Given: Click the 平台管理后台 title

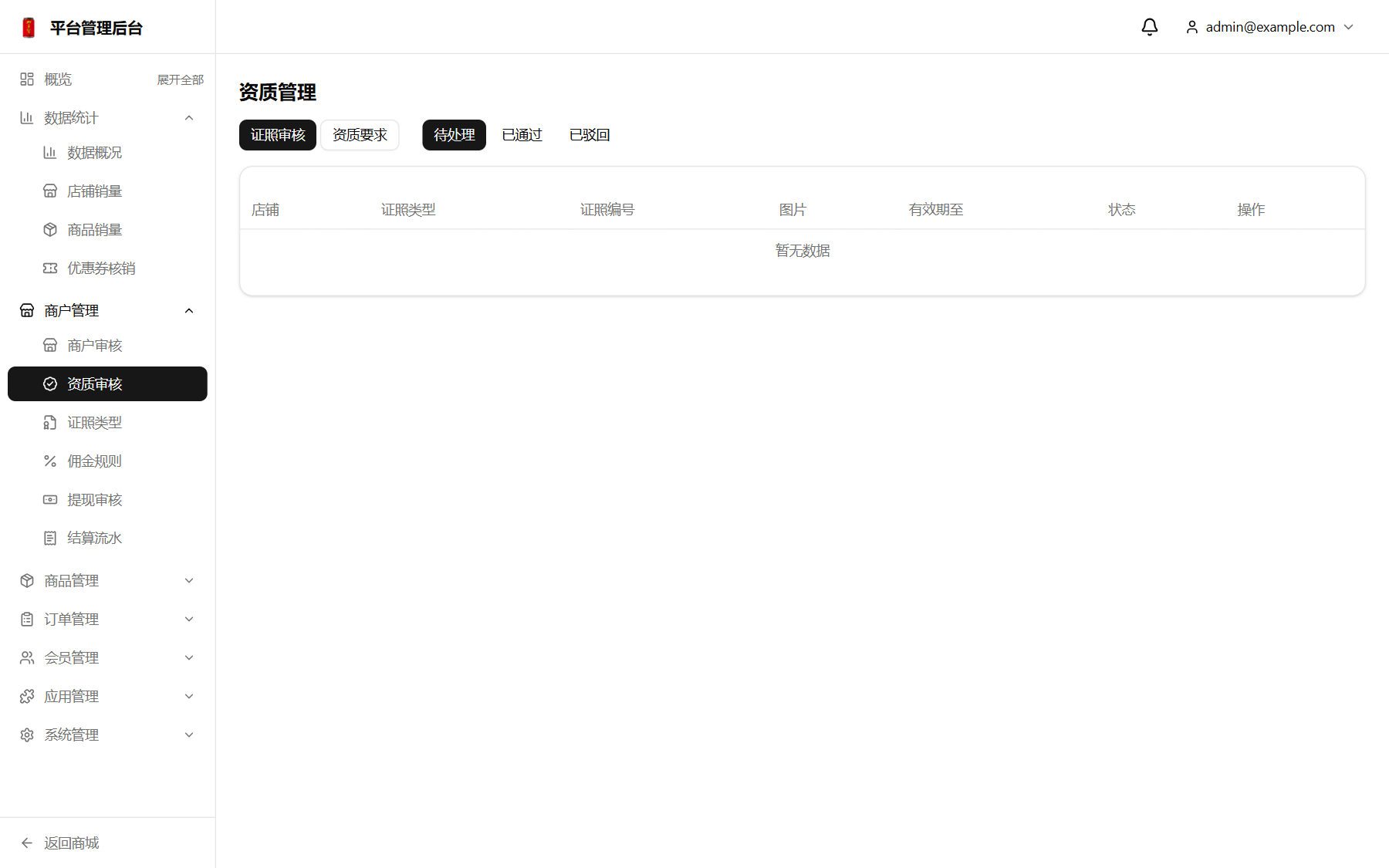Looking at the screenshot, I should pos(96,28).
